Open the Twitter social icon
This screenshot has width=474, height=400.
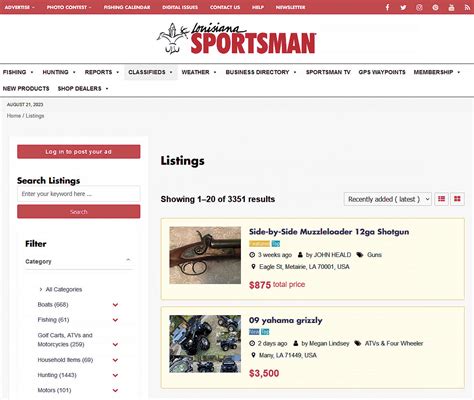(x=403, y=7)
